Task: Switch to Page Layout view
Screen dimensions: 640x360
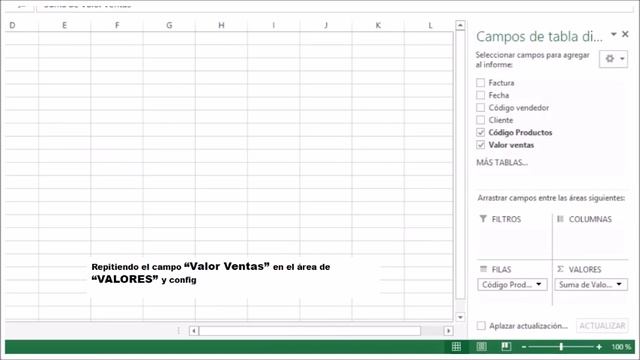Action: click(481, 347)
